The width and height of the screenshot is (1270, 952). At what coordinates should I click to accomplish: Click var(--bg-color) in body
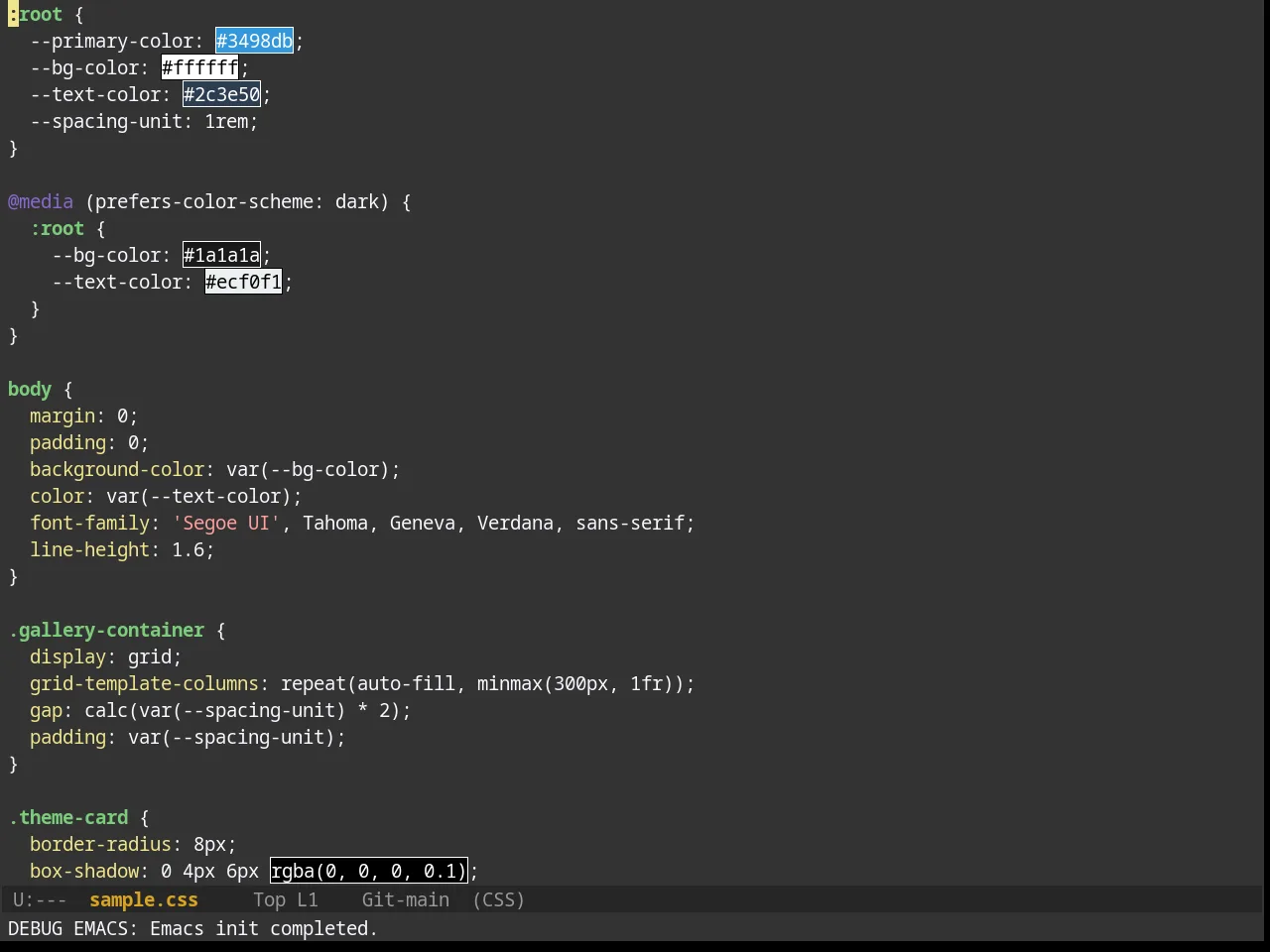(x=308, y=469)
